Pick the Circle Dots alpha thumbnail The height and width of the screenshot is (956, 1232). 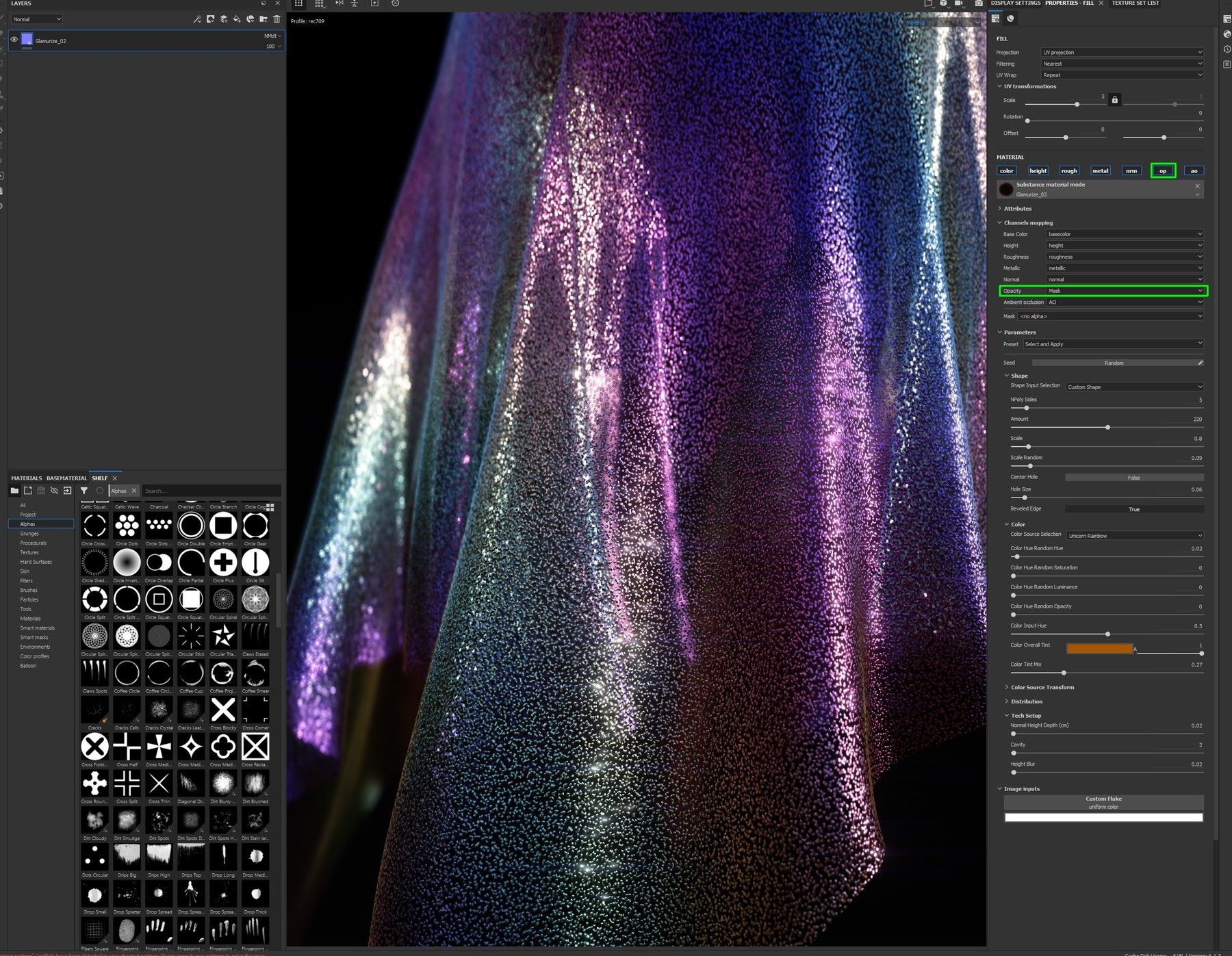[x=127, y=526]
